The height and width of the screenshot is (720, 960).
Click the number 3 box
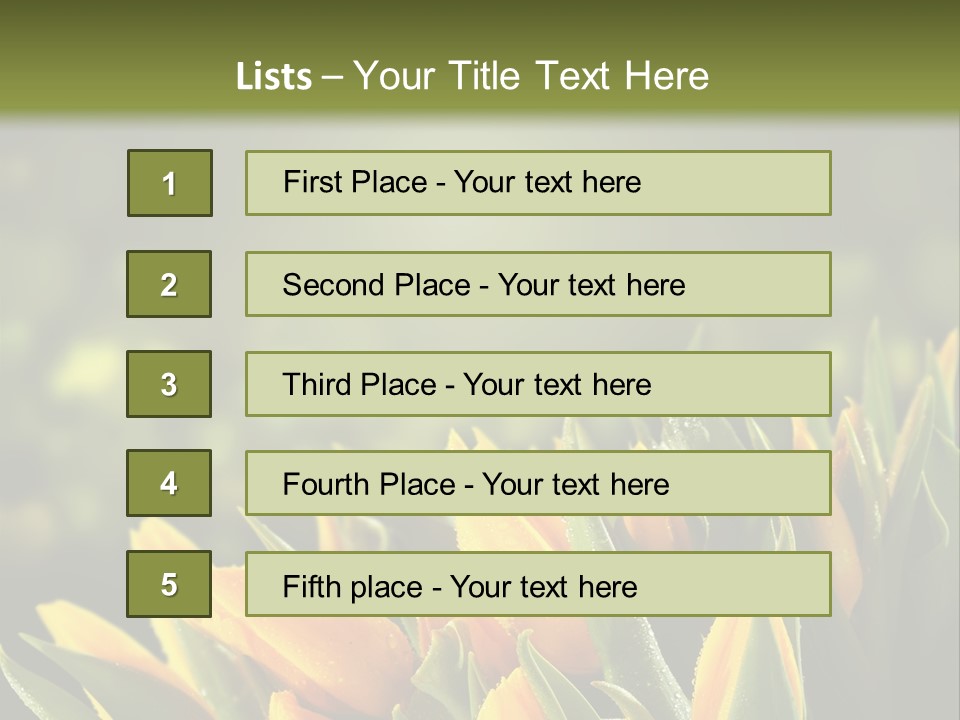169,384
